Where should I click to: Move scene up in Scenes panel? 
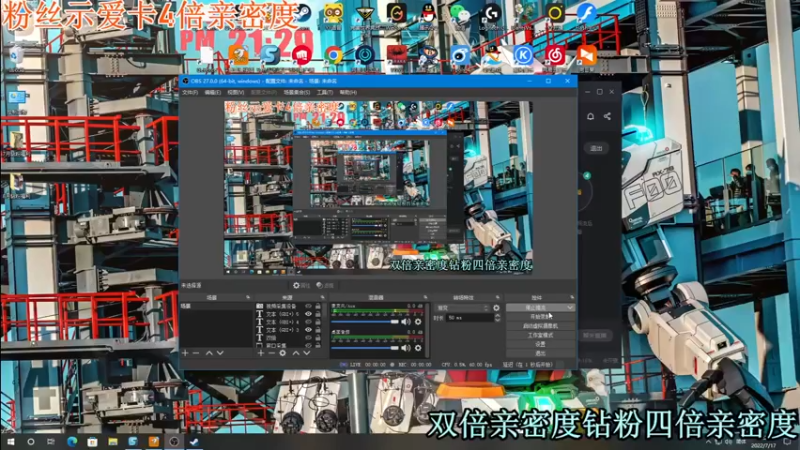click(209, 353)
